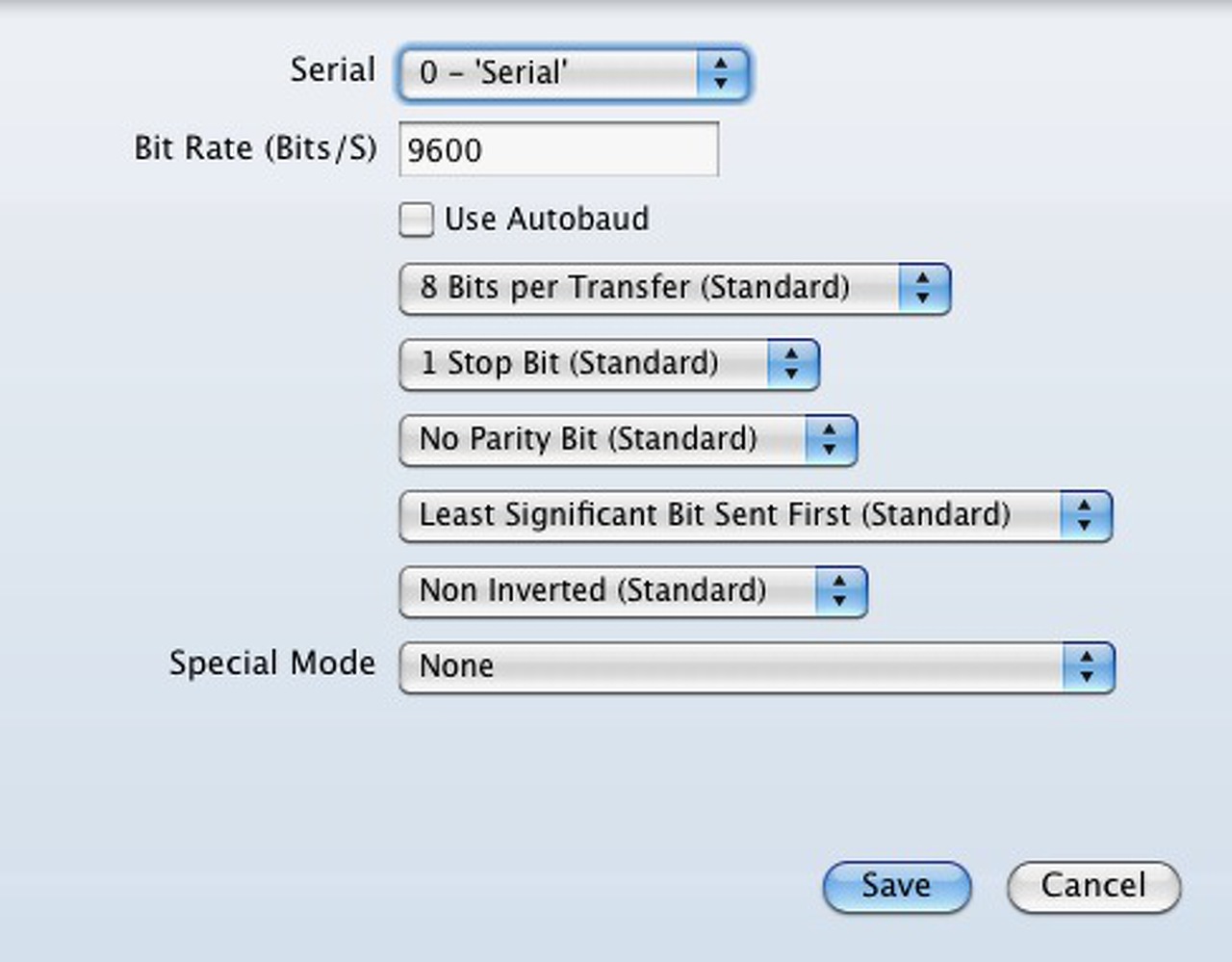
Task: Click the Use Autobaud label text
Action: tap(547, 220)
